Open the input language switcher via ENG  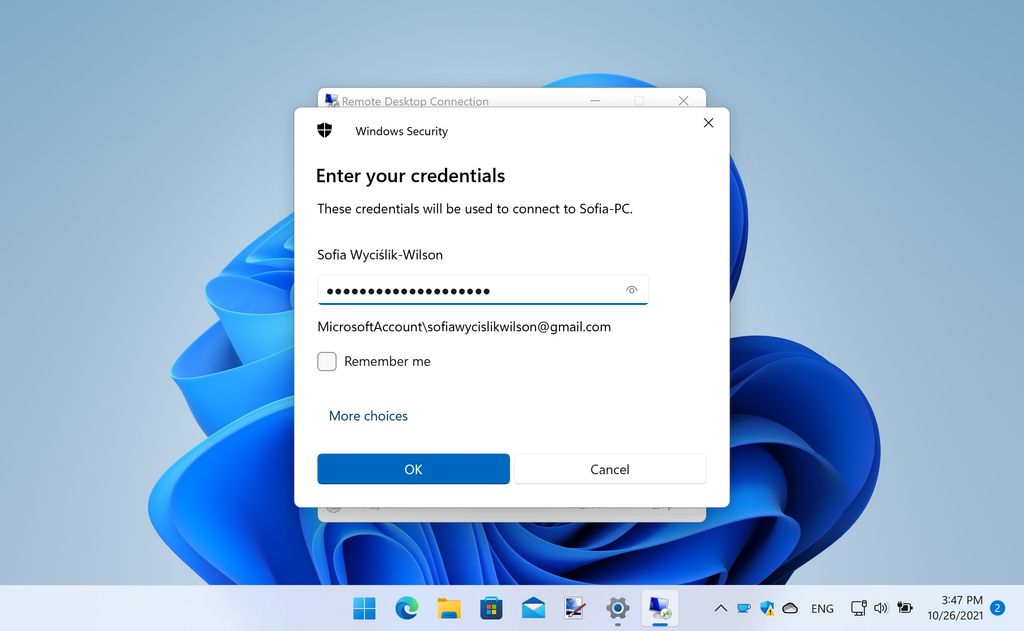(x=822, y=608)
